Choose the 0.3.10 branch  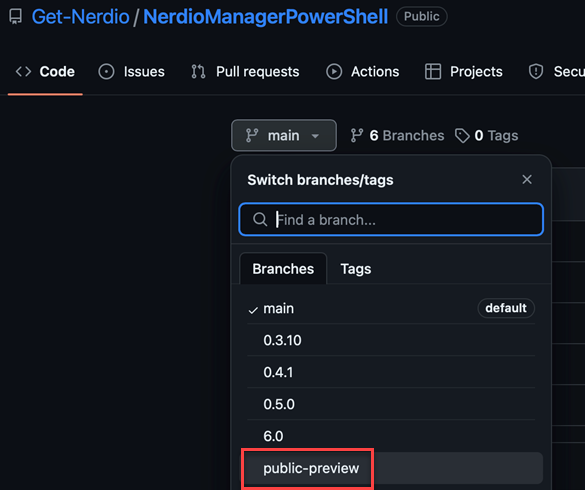(x=391, y=340)
